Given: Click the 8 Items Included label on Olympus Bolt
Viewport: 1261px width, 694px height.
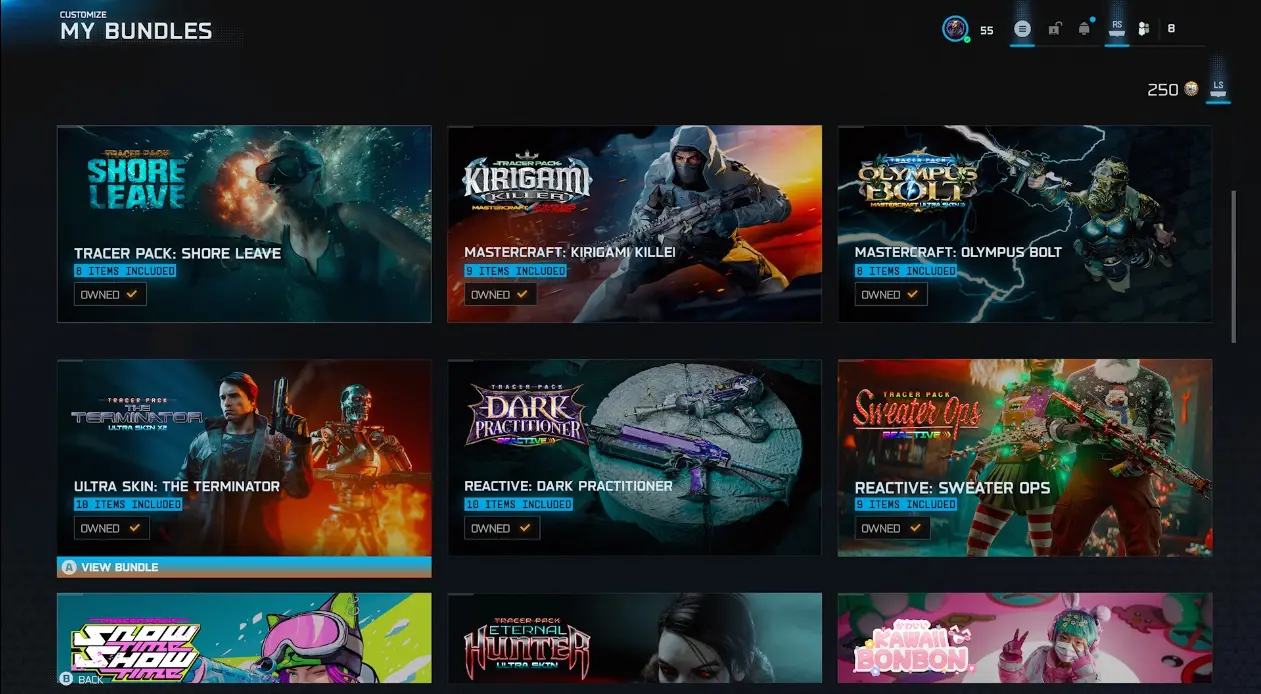Looking at the screenshot, I should [x=906, y=271].
